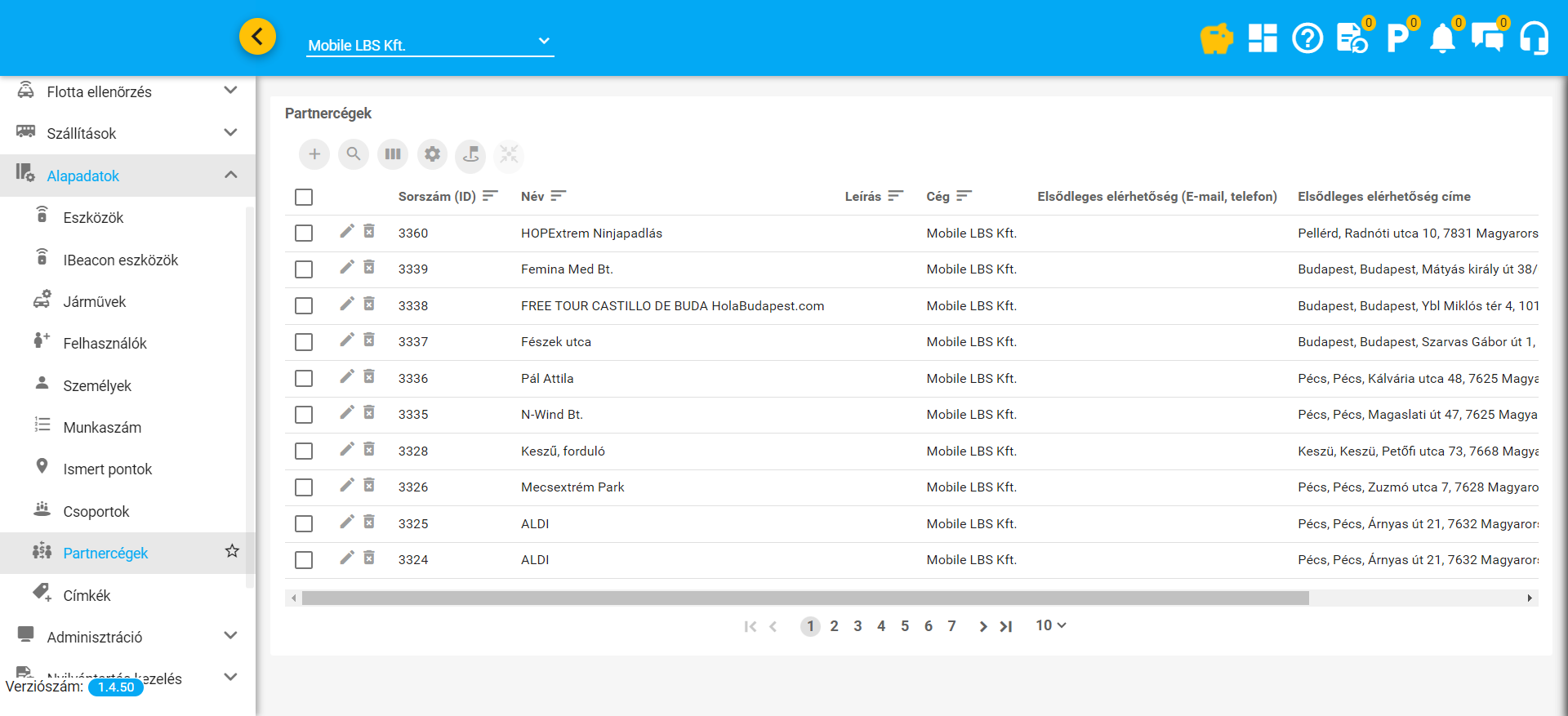Open the notifications bell icon
This screenshot has height=716, width=1568.
tap(1442, 38)
